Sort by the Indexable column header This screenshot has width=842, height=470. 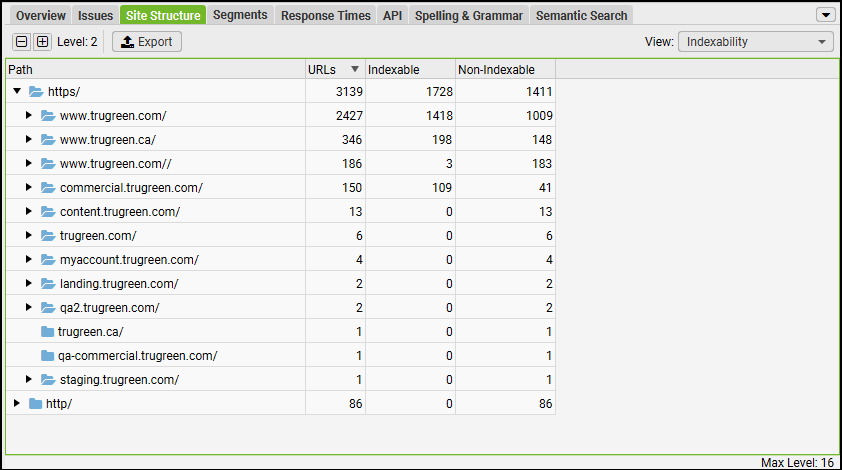[x=410, y=70]
